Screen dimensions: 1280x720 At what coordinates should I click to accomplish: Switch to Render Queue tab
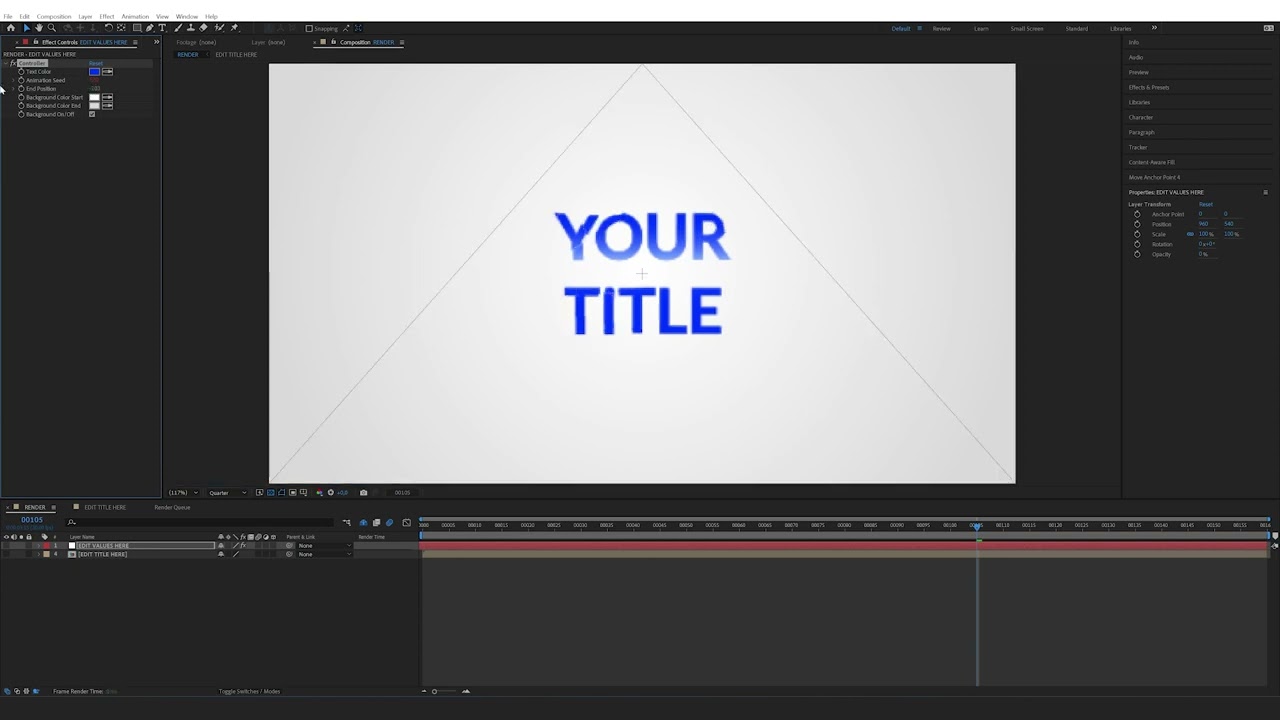coord(172,507)
